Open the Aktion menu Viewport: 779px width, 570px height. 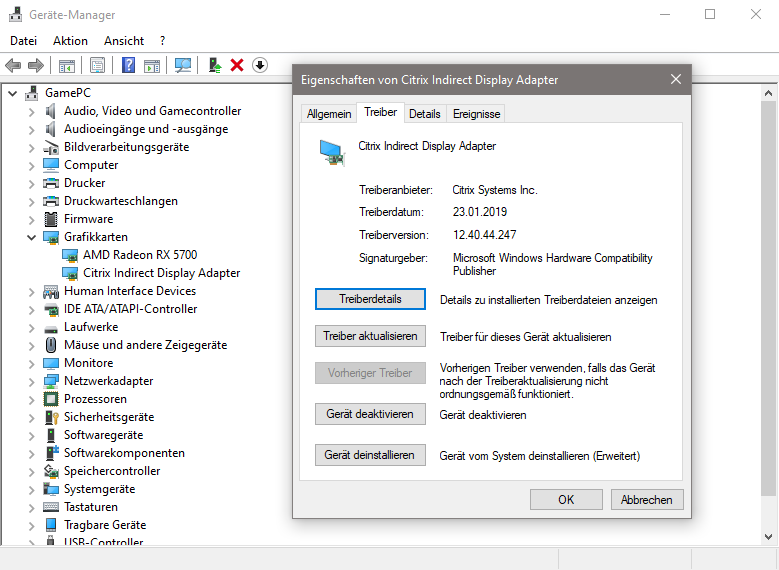click(x=70, y=41)
